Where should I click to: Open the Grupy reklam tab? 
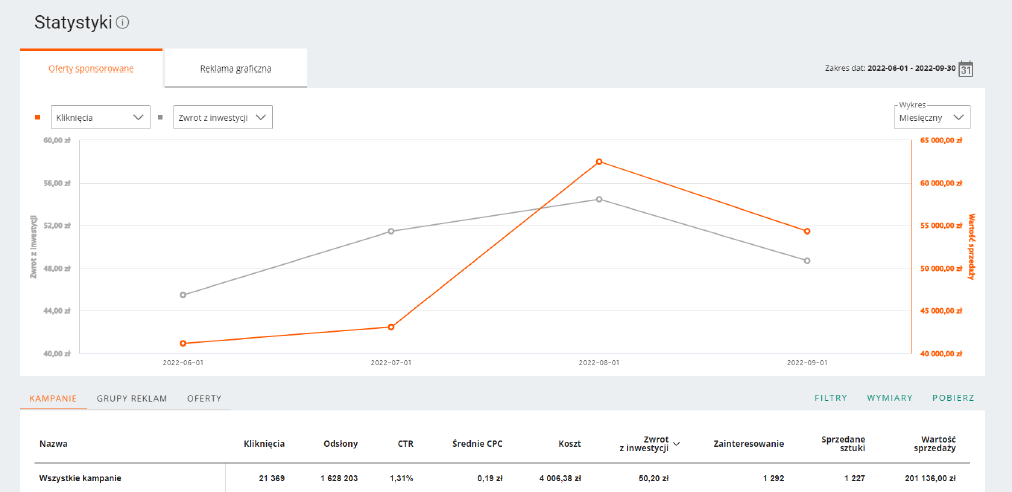click(x=131, y=398)
